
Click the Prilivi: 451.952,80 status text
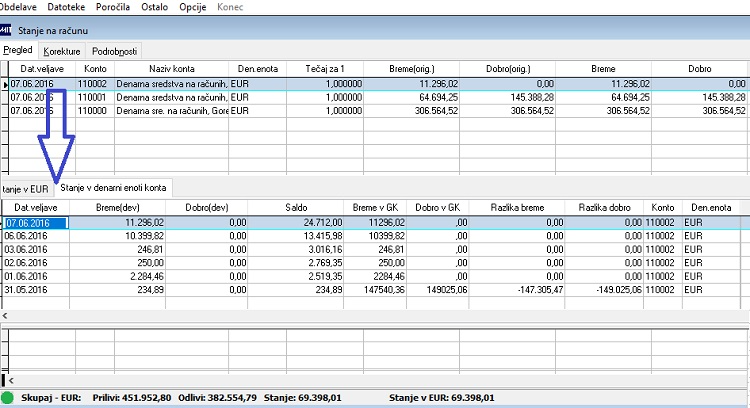coord(132,397)
